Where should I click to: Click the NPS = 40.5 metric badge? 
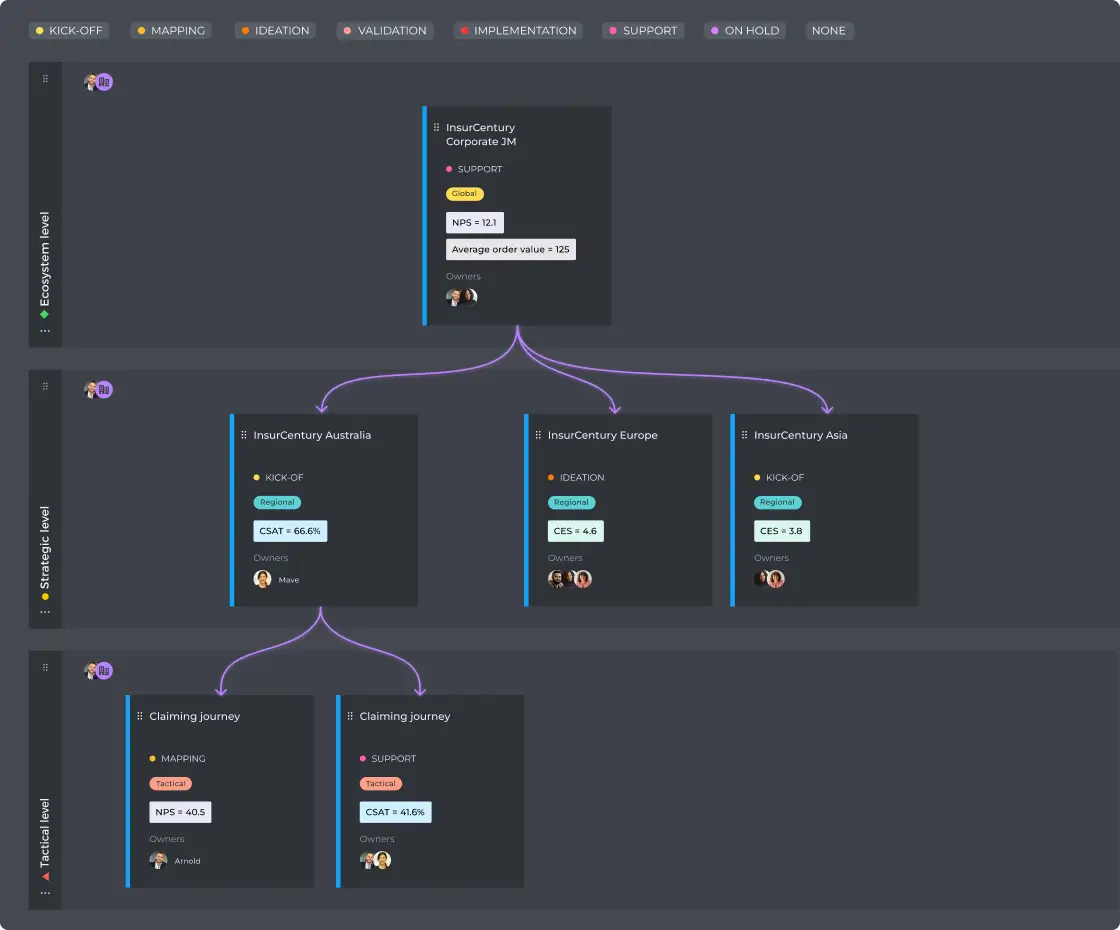[x=180, y=811]
